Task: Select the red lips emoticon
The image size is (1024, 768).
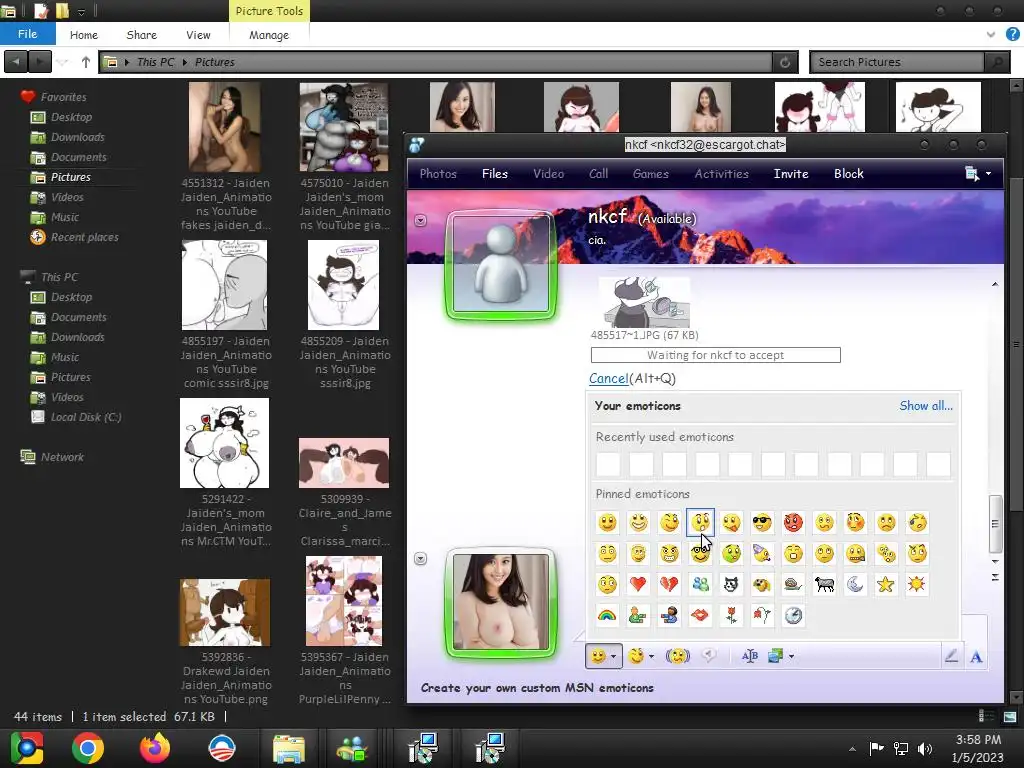Action: pos(699,615)
